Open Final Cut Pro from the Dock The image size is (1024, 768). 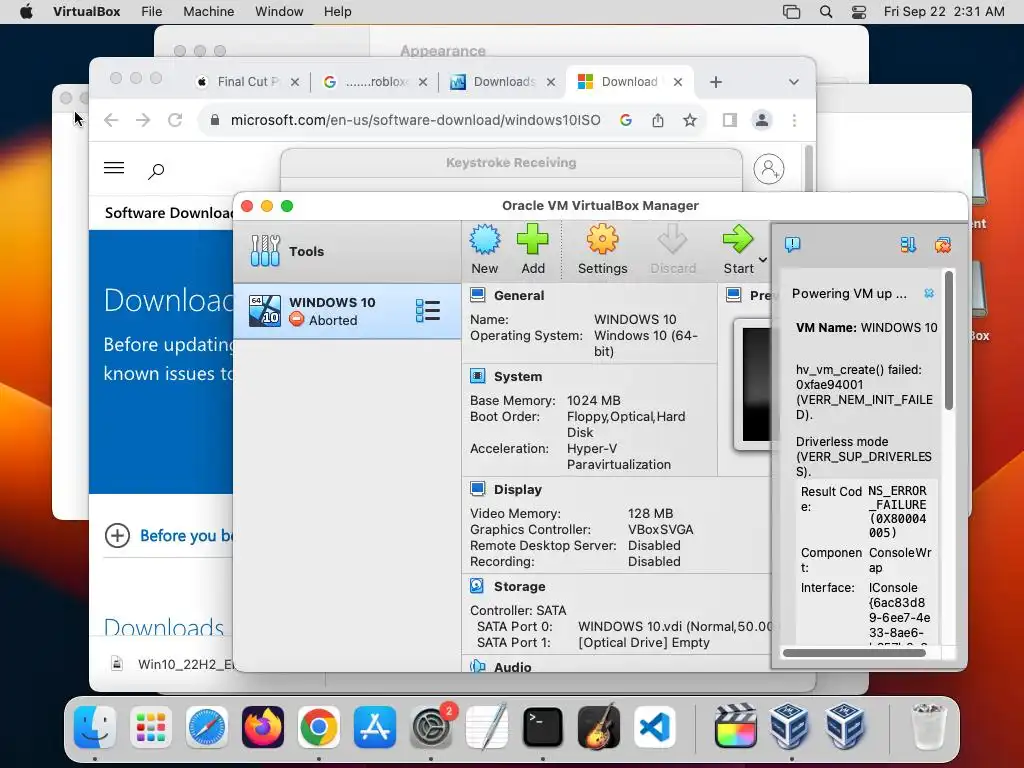[735, 726]
